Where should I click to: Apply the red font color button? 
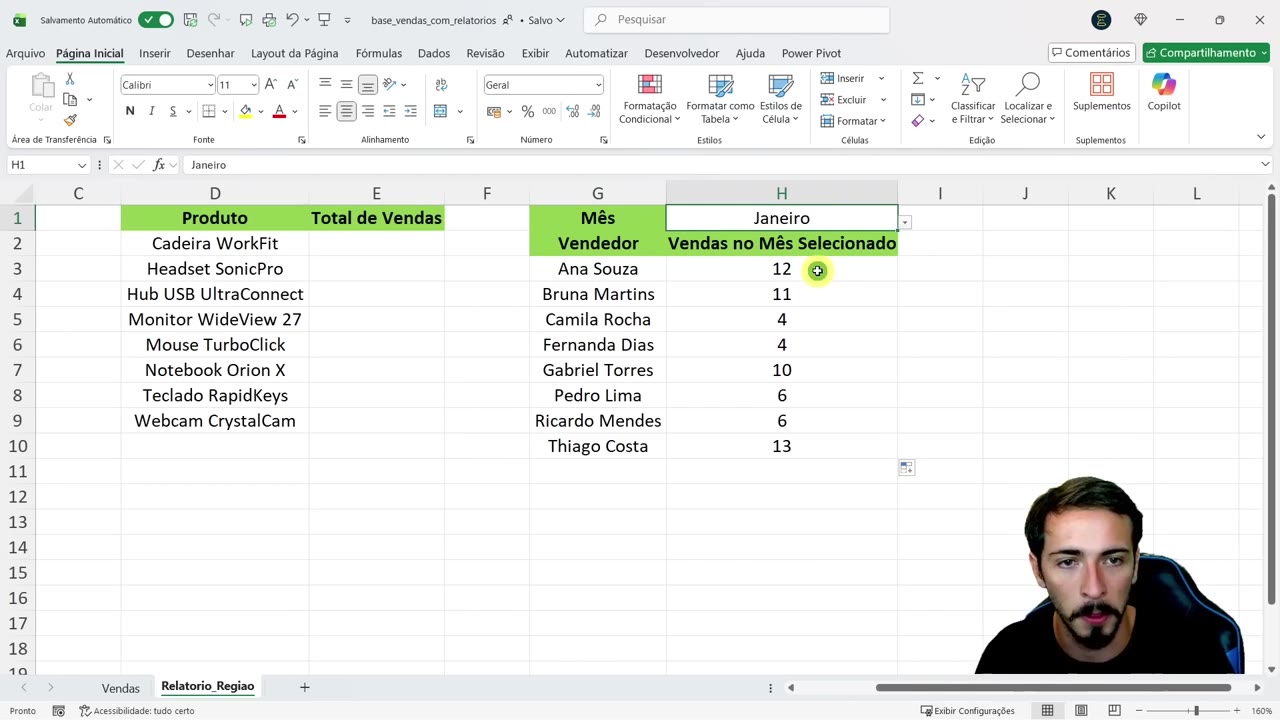coord(279,111)
